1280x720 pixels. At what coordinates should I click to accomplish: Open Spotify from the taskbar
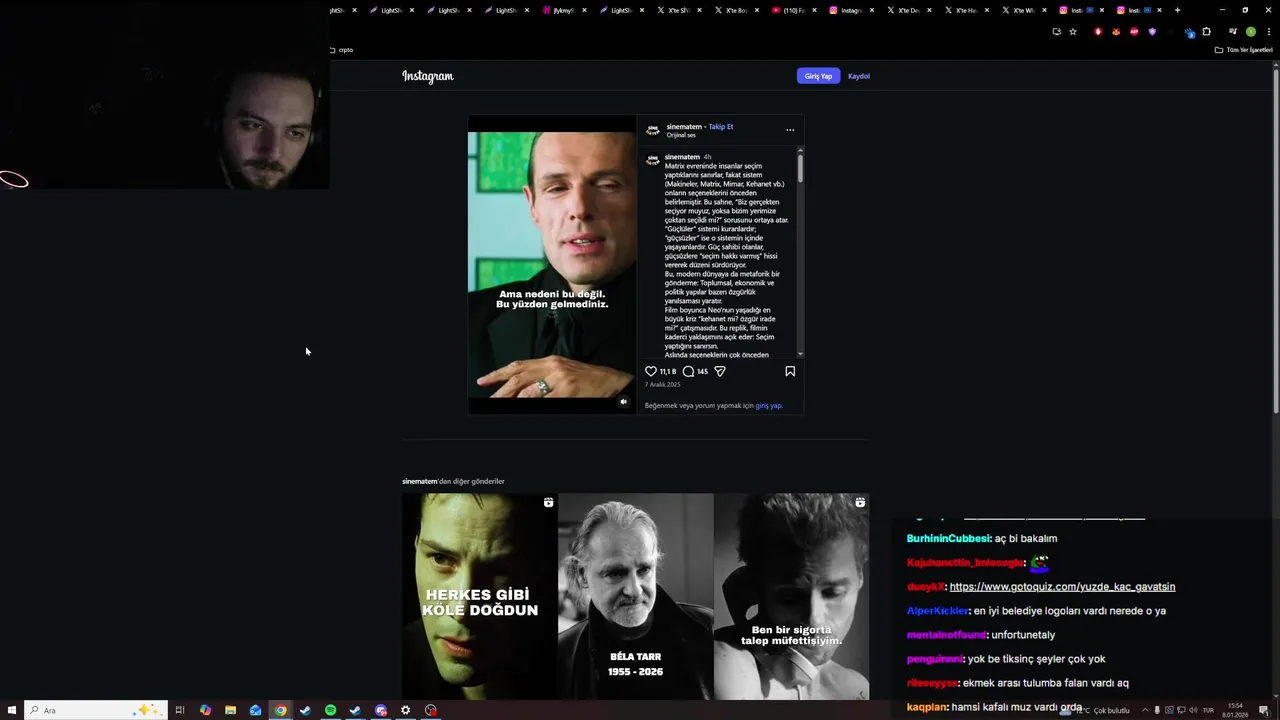[331, 710]
